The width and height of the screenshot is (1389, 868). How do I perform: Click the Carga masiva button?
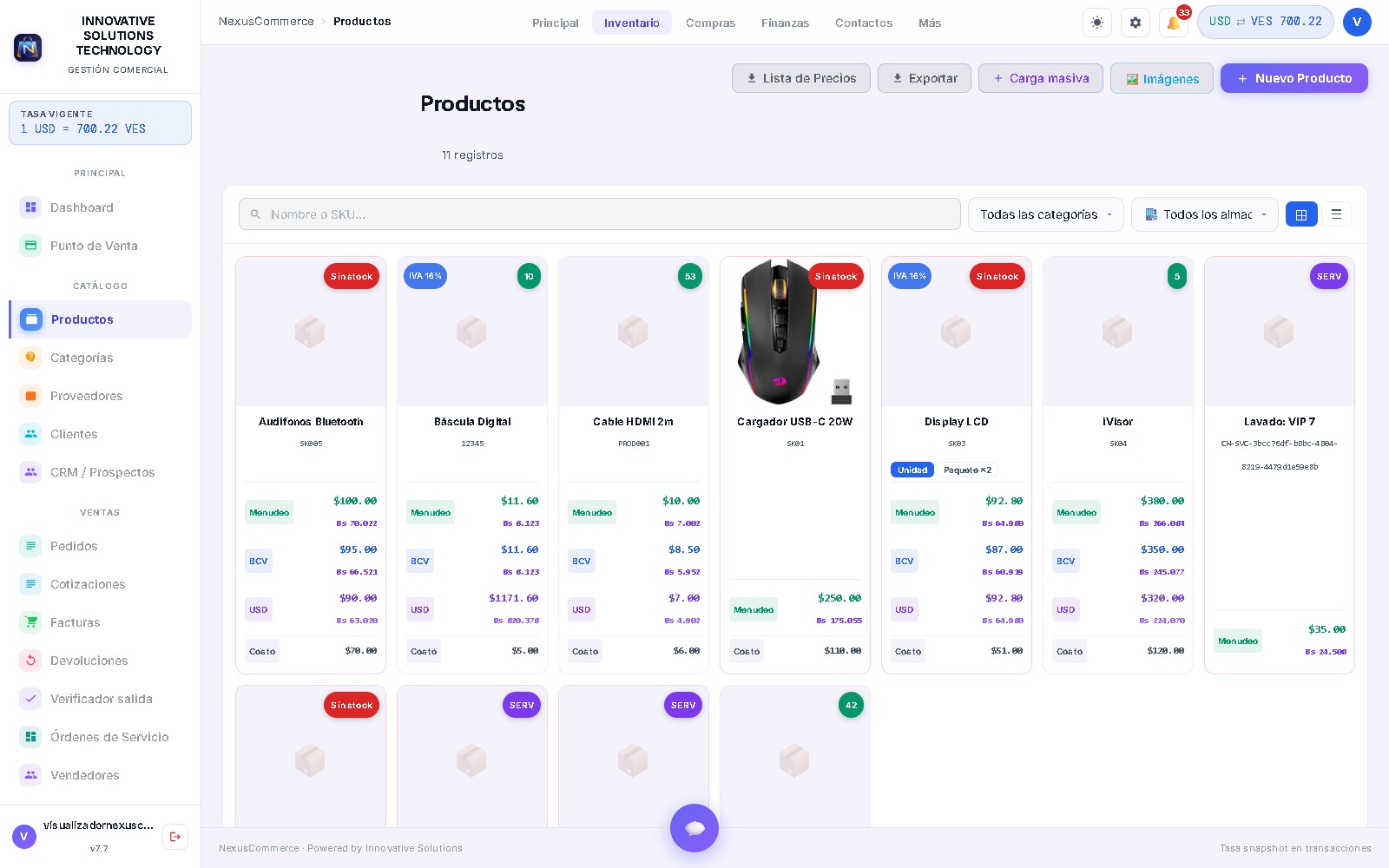tap(1041, 78)
